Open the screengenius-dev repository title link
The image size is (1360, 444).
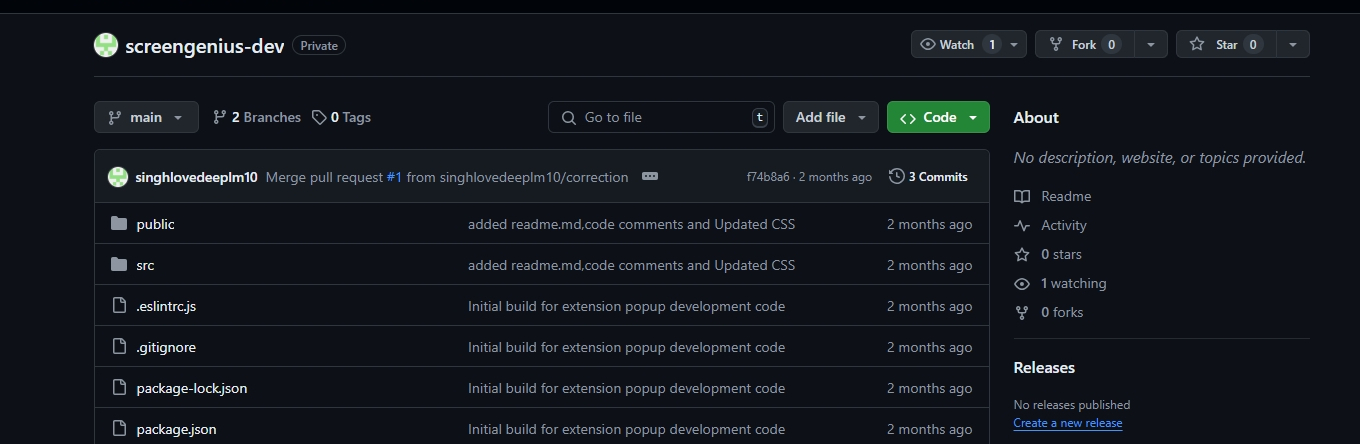205,46
